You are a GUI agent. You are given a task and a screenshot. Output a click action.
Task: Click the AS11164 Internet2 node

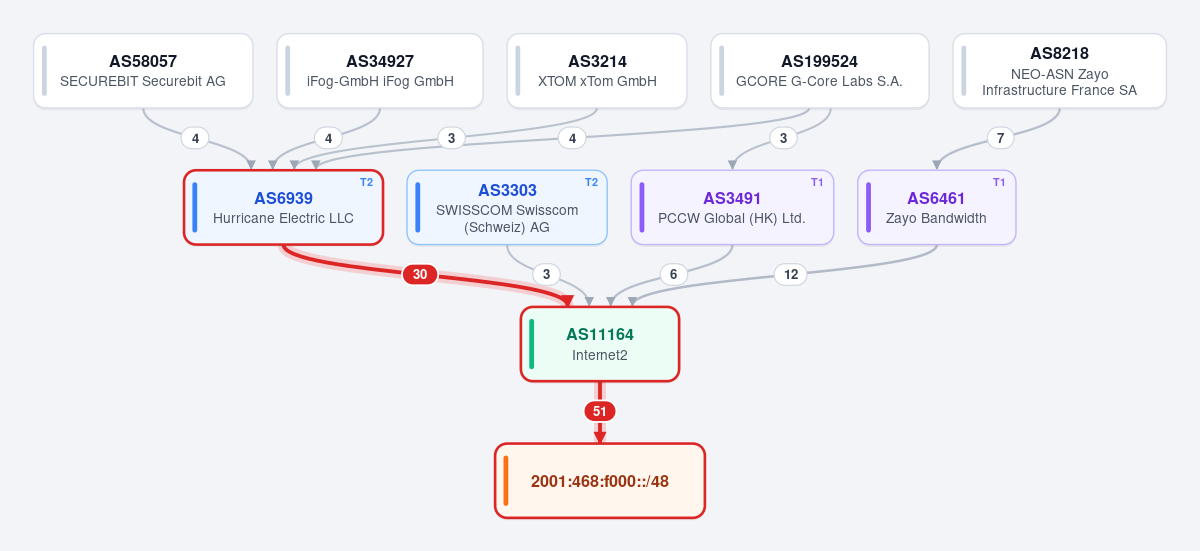600,344
